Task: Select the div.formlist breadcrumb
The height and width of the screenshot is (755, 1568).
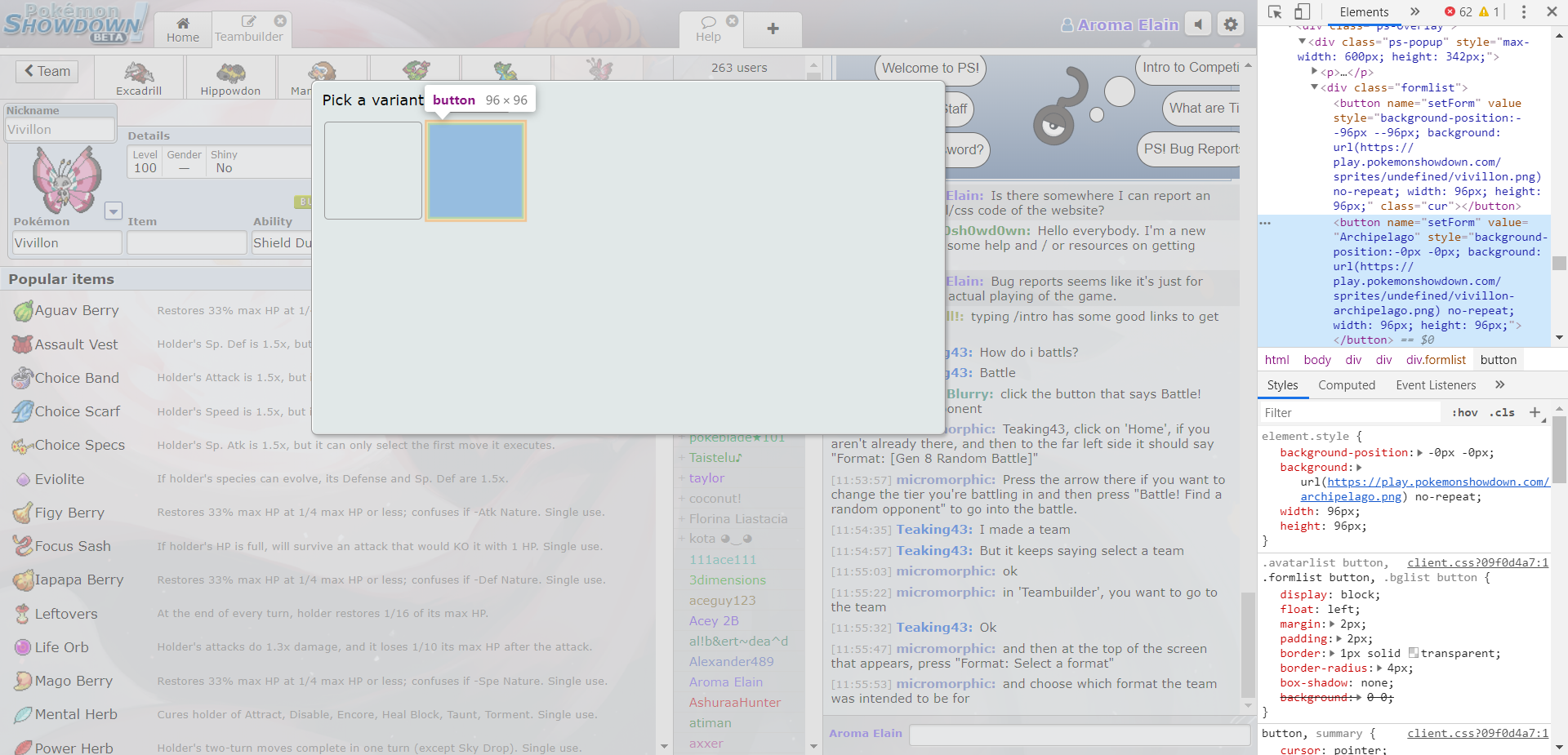Action: point(1436,360)
